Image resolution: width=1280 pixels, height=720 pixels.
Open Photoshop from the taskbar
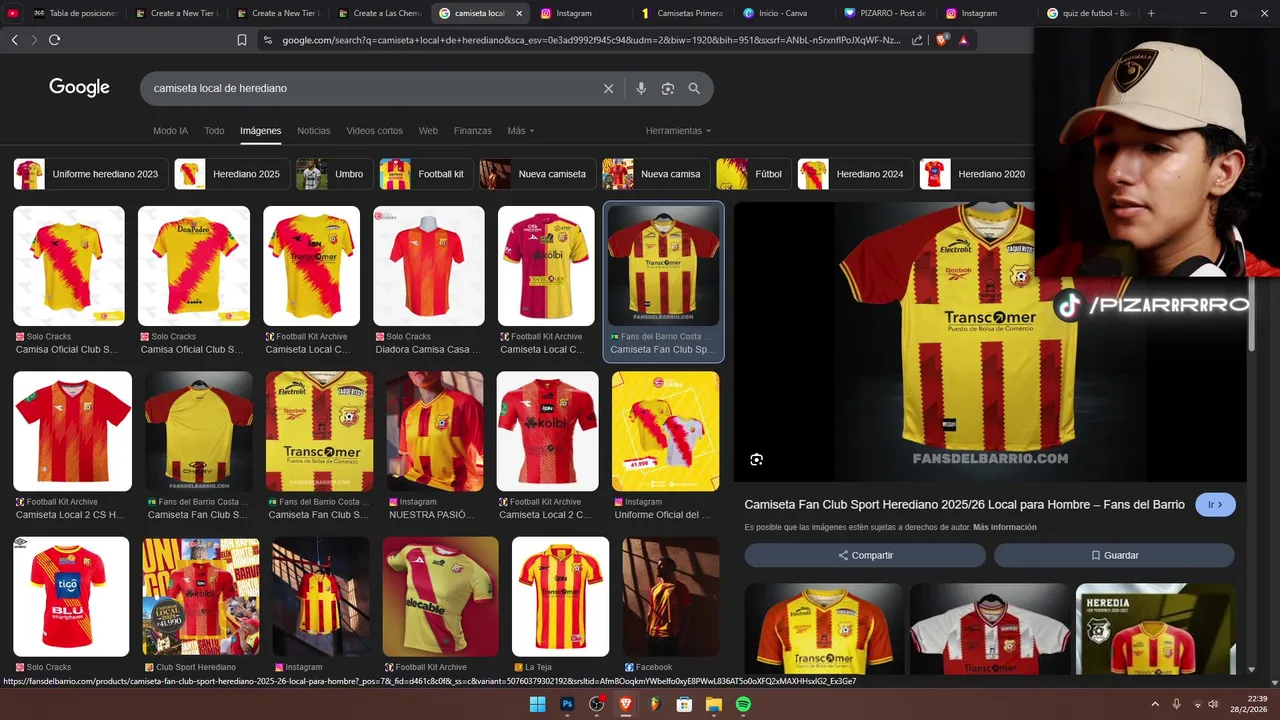(567, 704)
